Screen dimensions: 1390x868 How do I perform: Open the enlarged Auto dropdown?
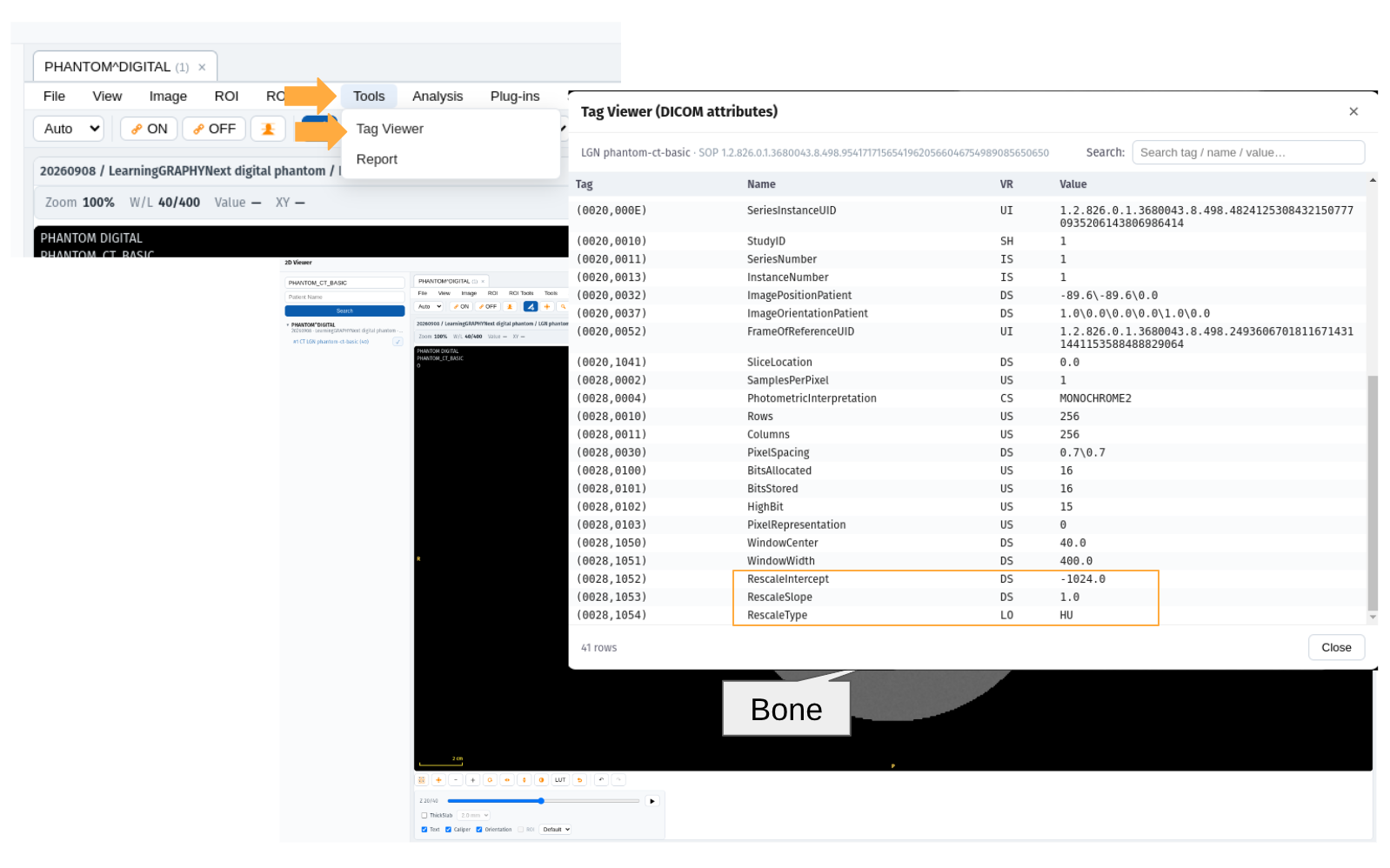point(69,129)
